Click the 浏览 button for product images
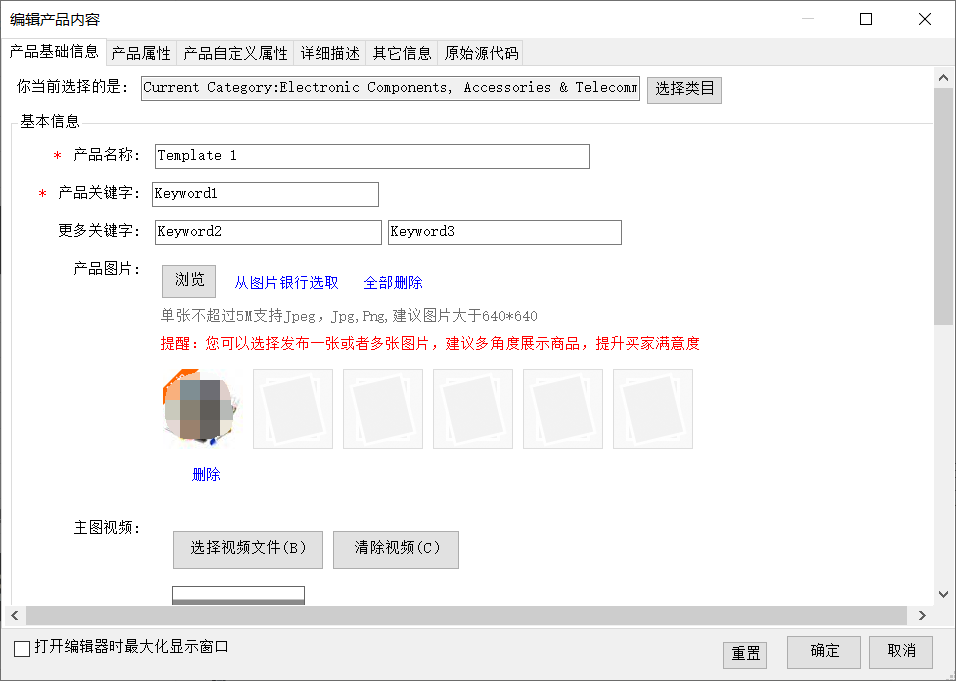 (189, 281)
